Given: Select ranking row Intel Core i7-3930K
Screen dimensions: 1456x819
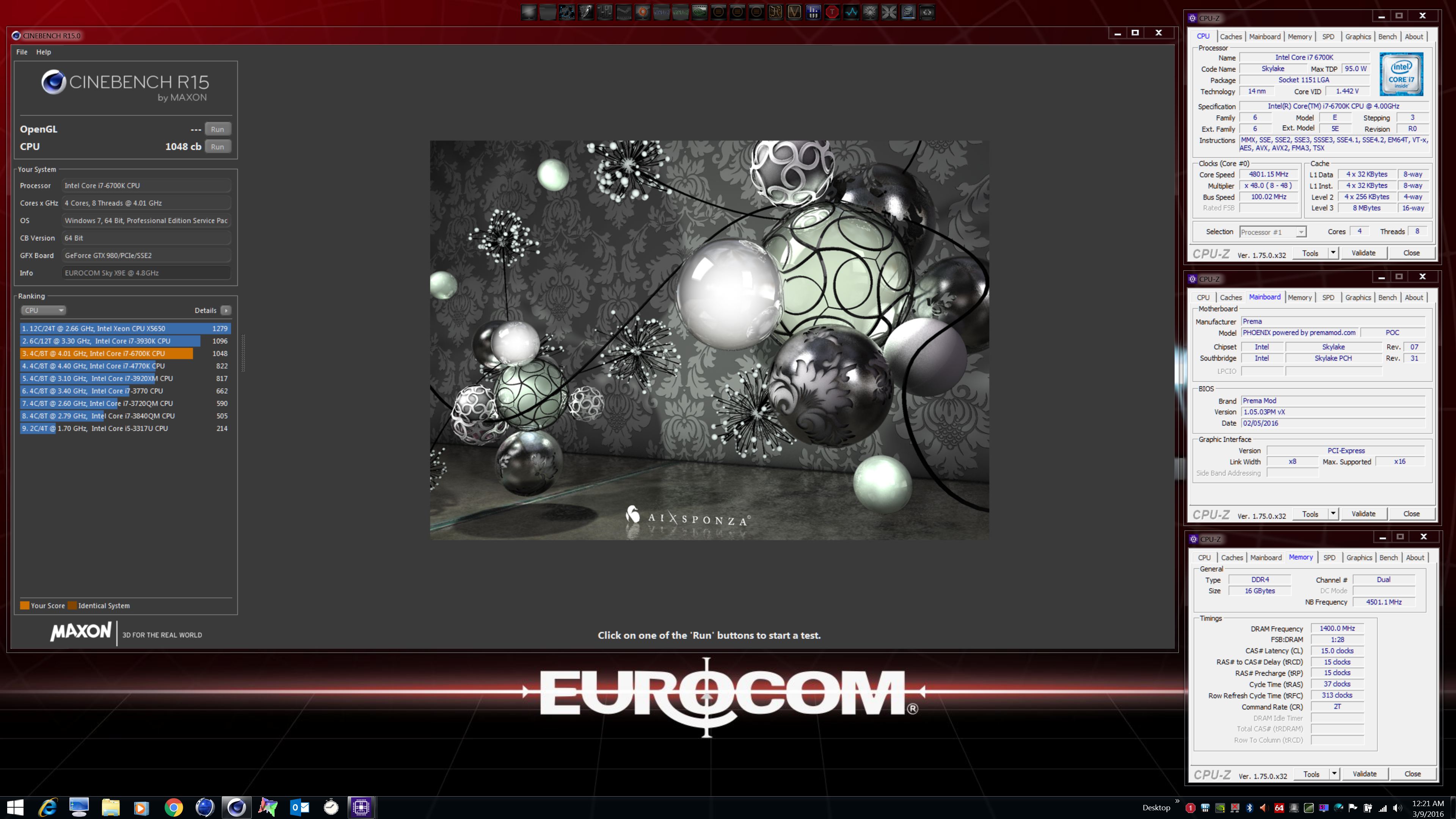Looking at the screenshot, I should [125, 341].
